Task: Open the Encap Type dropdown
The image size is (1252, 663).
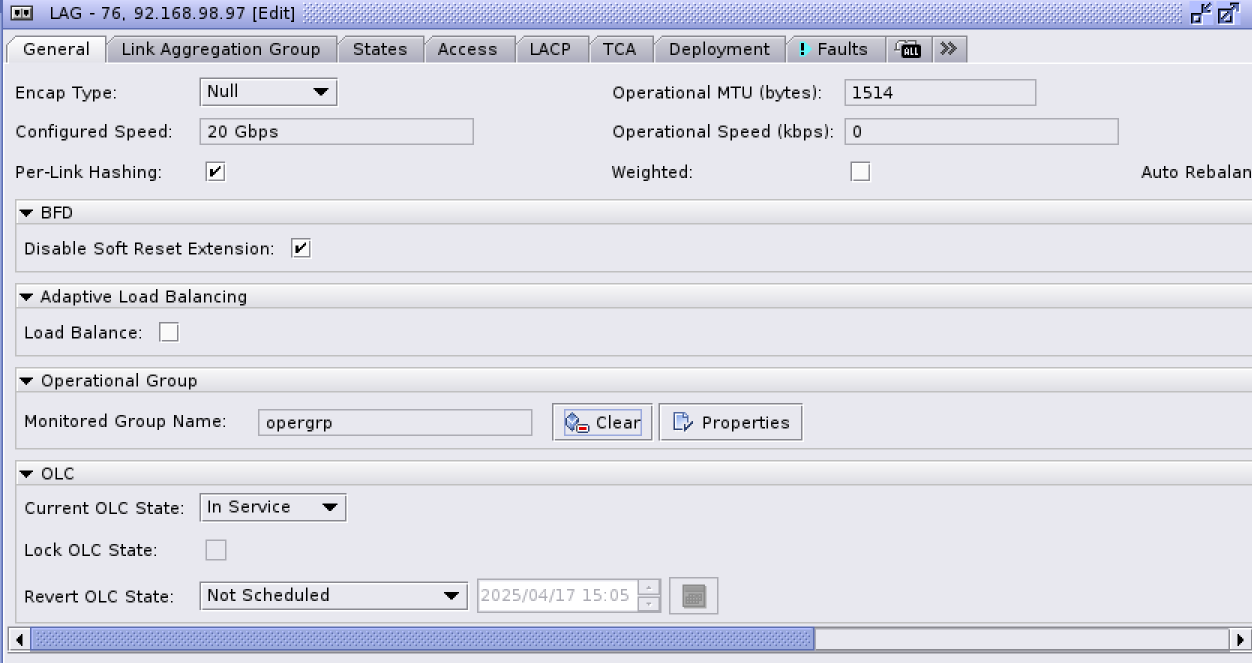Action: click(268, 92)
